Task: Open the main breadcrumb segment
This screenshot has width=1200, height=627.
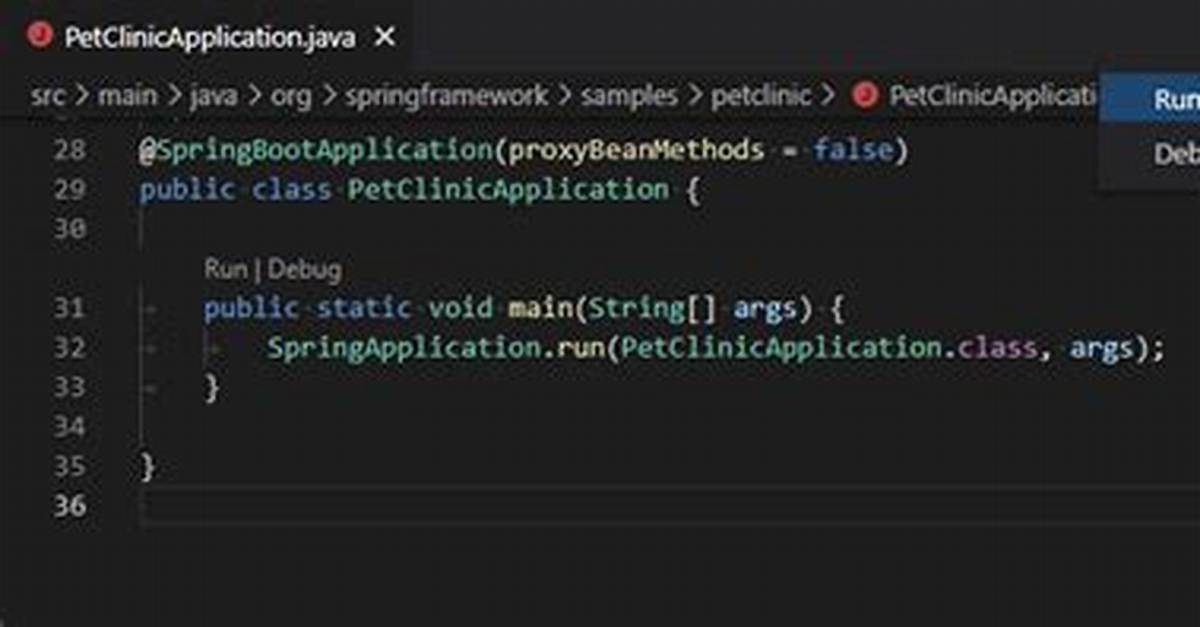Action: [127, 97]
